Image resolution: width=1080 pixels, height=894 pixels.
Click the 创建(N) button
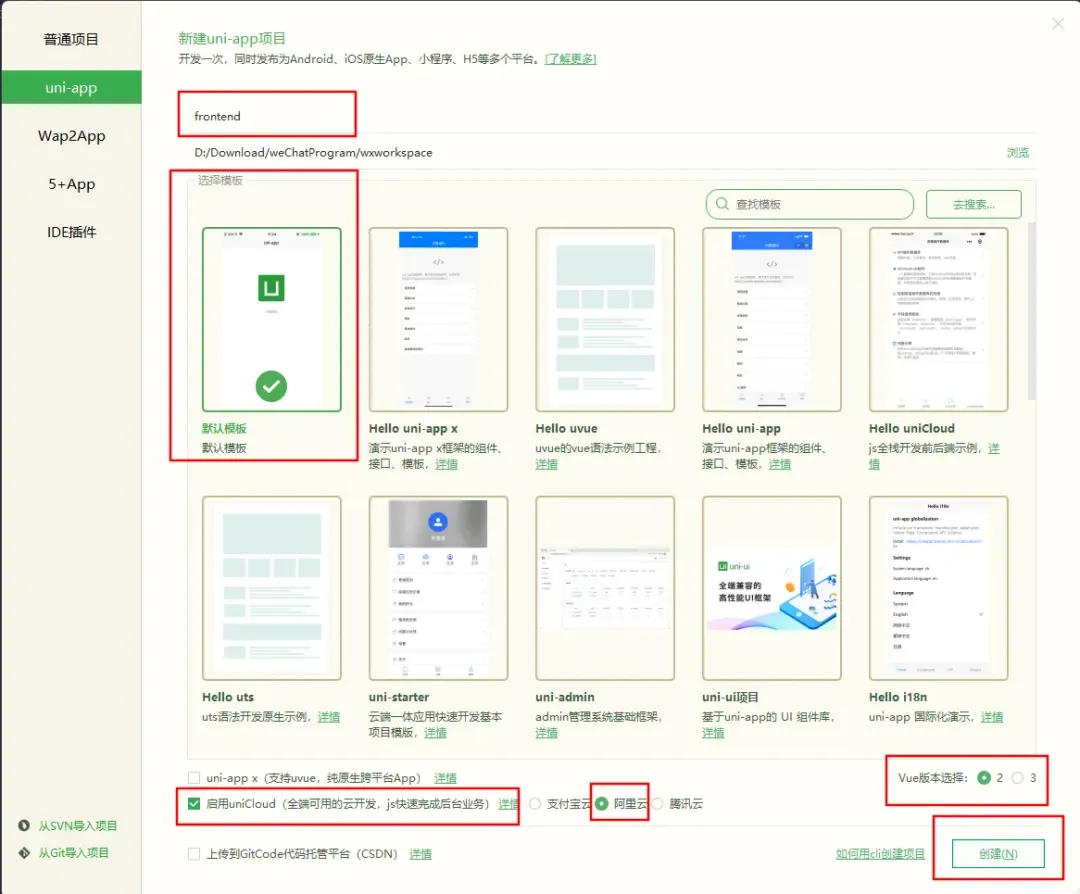coord(998,854)
